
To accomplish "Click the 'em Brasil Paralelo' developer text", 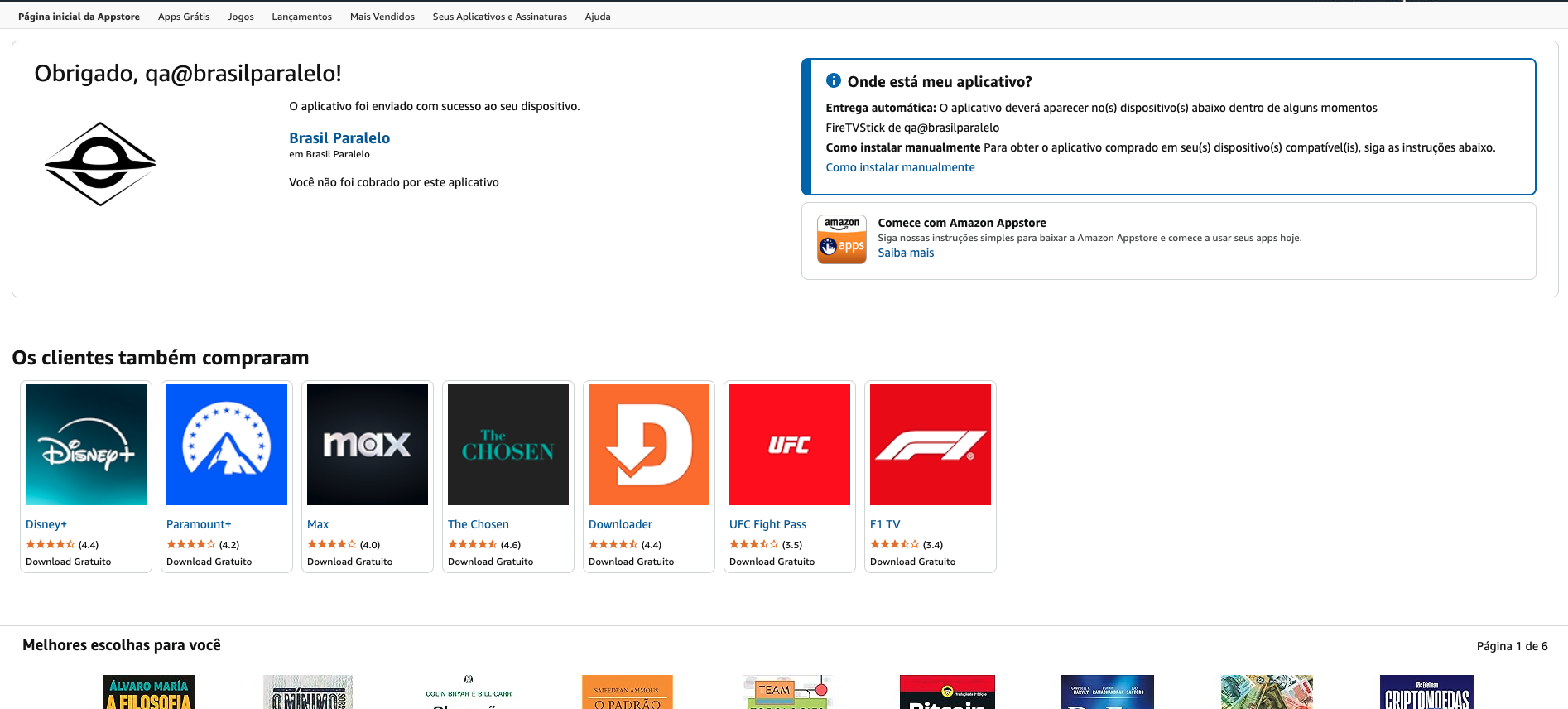I will coord(329,154).
